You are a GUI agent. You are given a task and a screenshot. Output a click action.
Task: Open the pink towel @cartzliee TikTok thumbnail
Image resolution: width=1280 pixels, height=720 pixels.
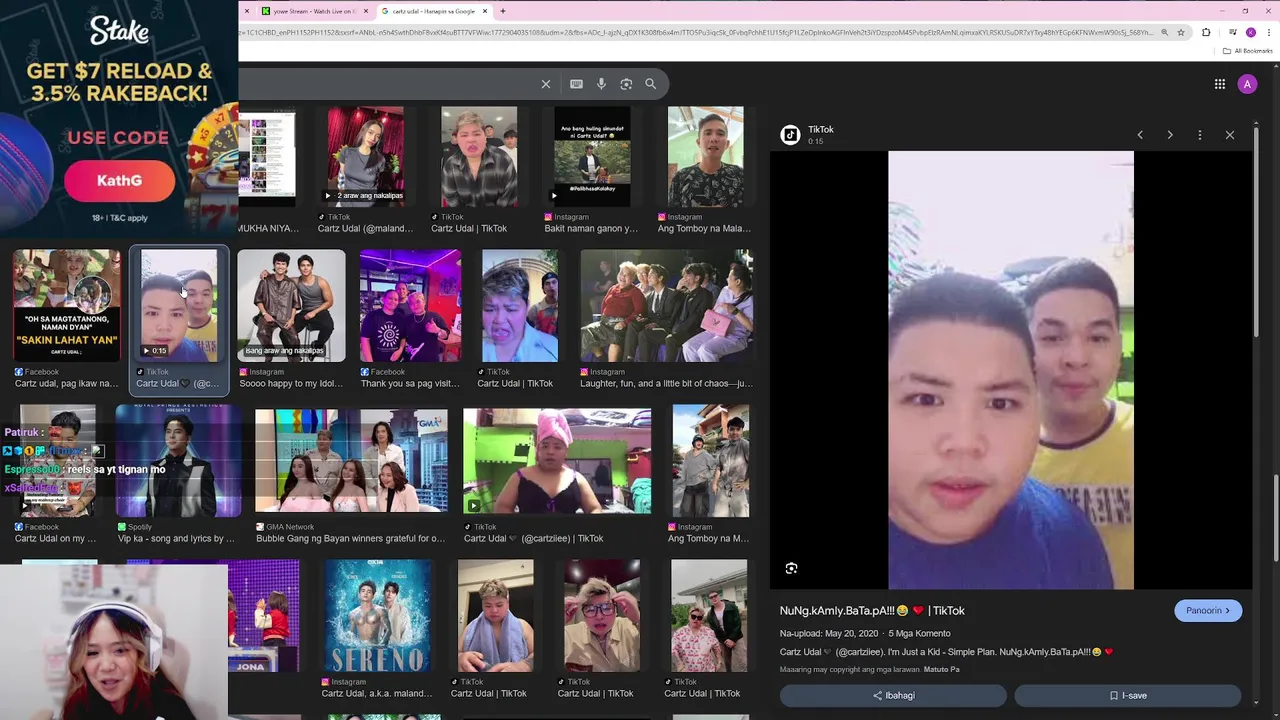click(x=557, y=461)
